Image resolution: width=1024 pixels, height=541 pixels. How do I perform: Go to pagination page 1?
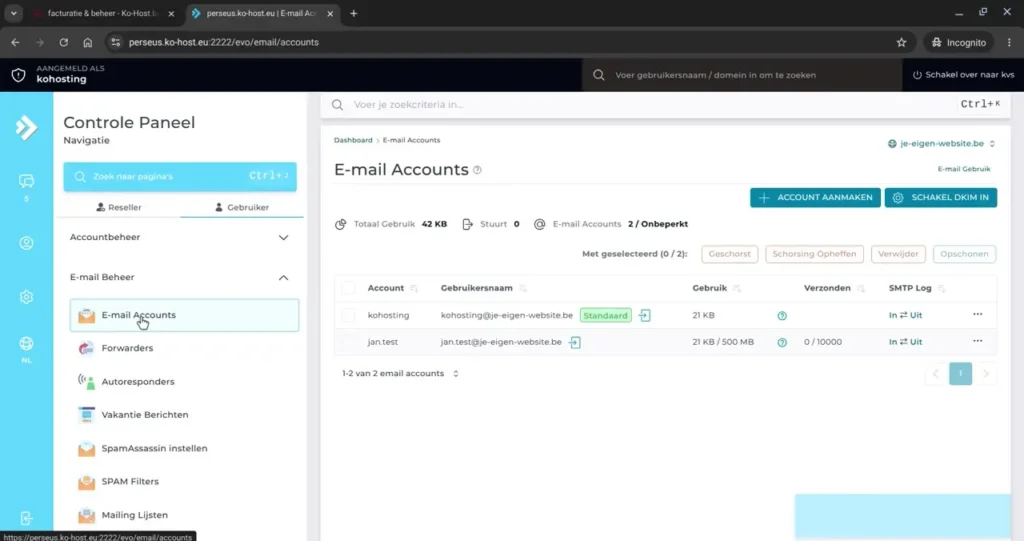(960, 374)
